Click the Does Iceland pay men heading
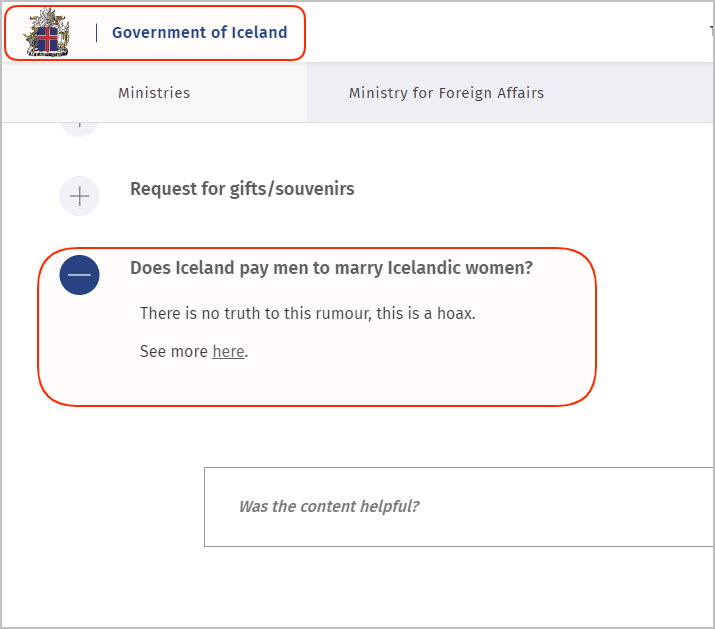Image resolution: width=715 pixels, height=629 pixels. (332, 268)
